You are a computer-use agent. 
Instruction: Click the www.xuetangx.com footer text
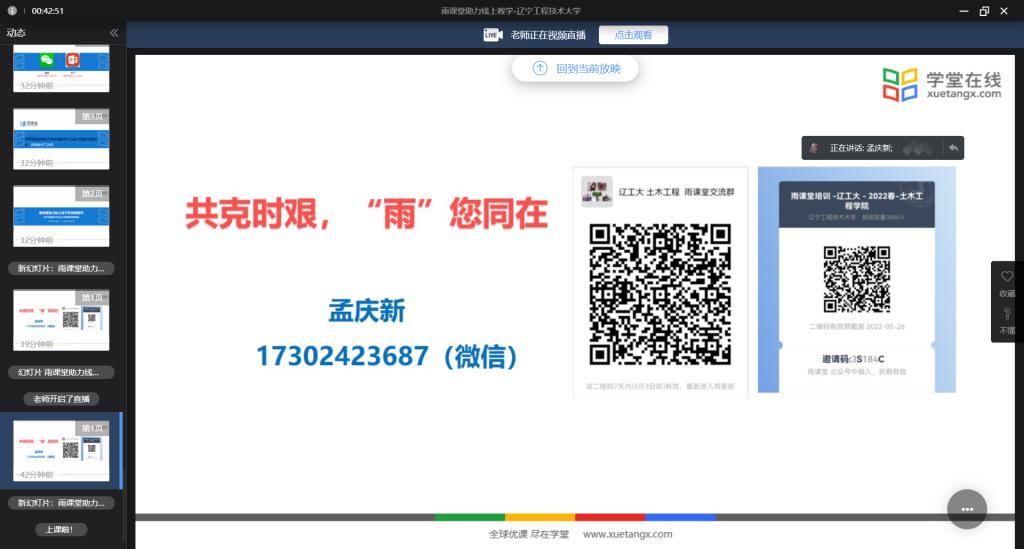(x=628, y=534)
